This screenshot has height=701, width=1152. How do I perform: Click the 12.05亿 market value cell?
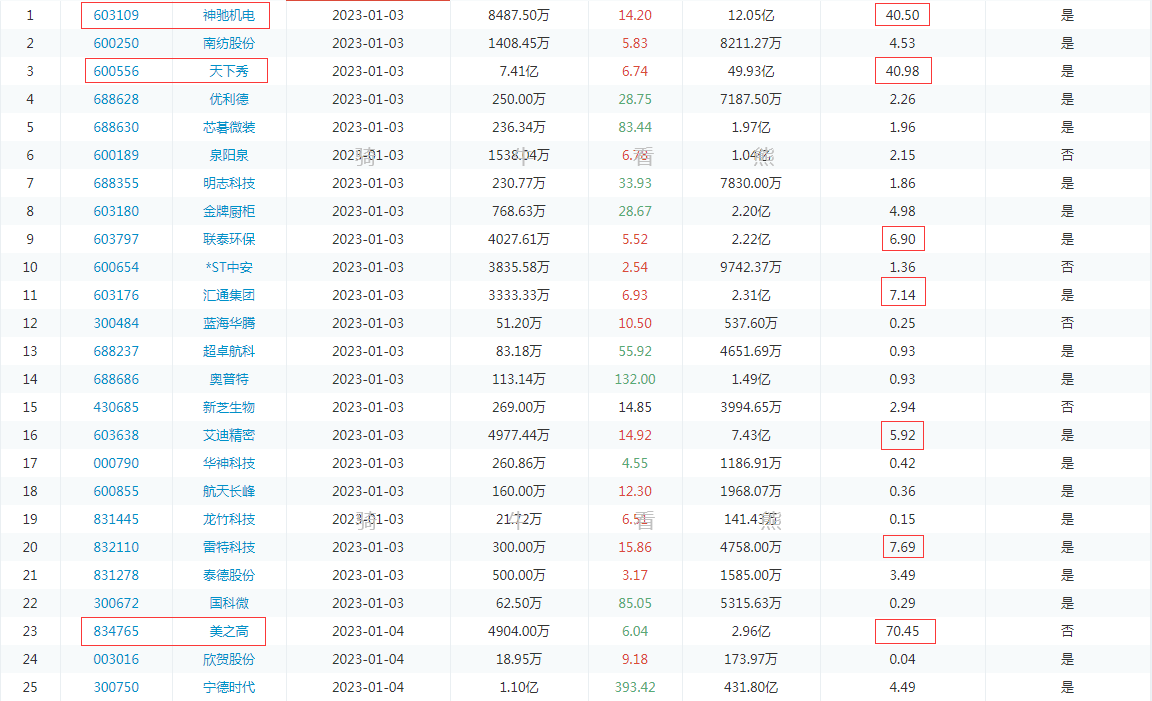click(x=750, y=15)
